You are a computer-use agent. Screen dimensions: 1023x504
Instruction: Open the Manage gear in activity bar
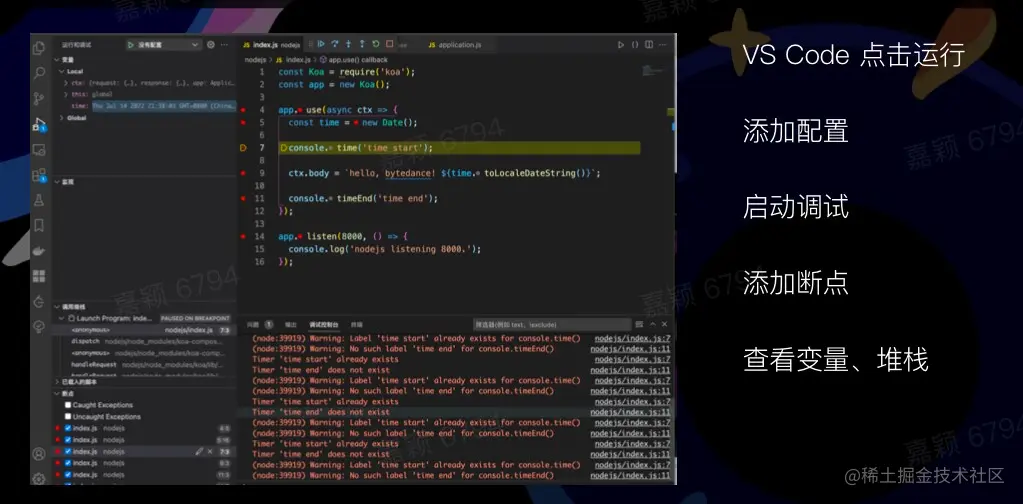pos(39,479)
